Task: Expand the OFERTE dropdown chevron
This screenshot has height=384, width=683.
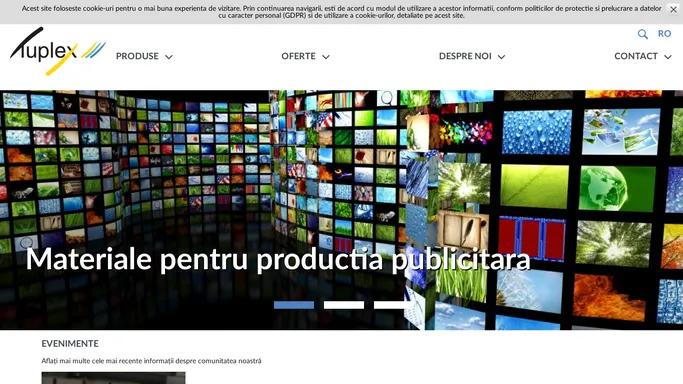Action: (x=326, y=57)
